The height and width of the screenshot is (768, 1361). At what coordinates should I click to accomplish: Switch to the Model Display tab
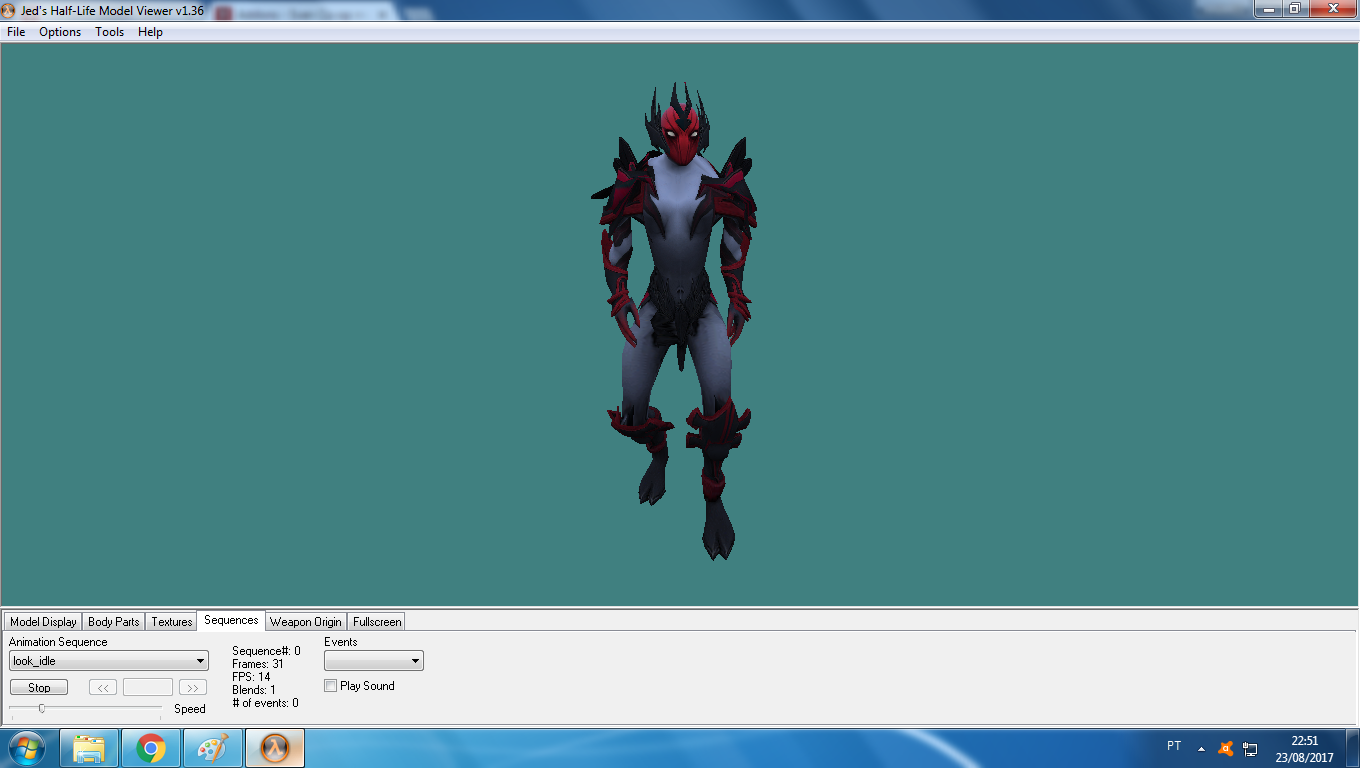(x=43, y=621)
